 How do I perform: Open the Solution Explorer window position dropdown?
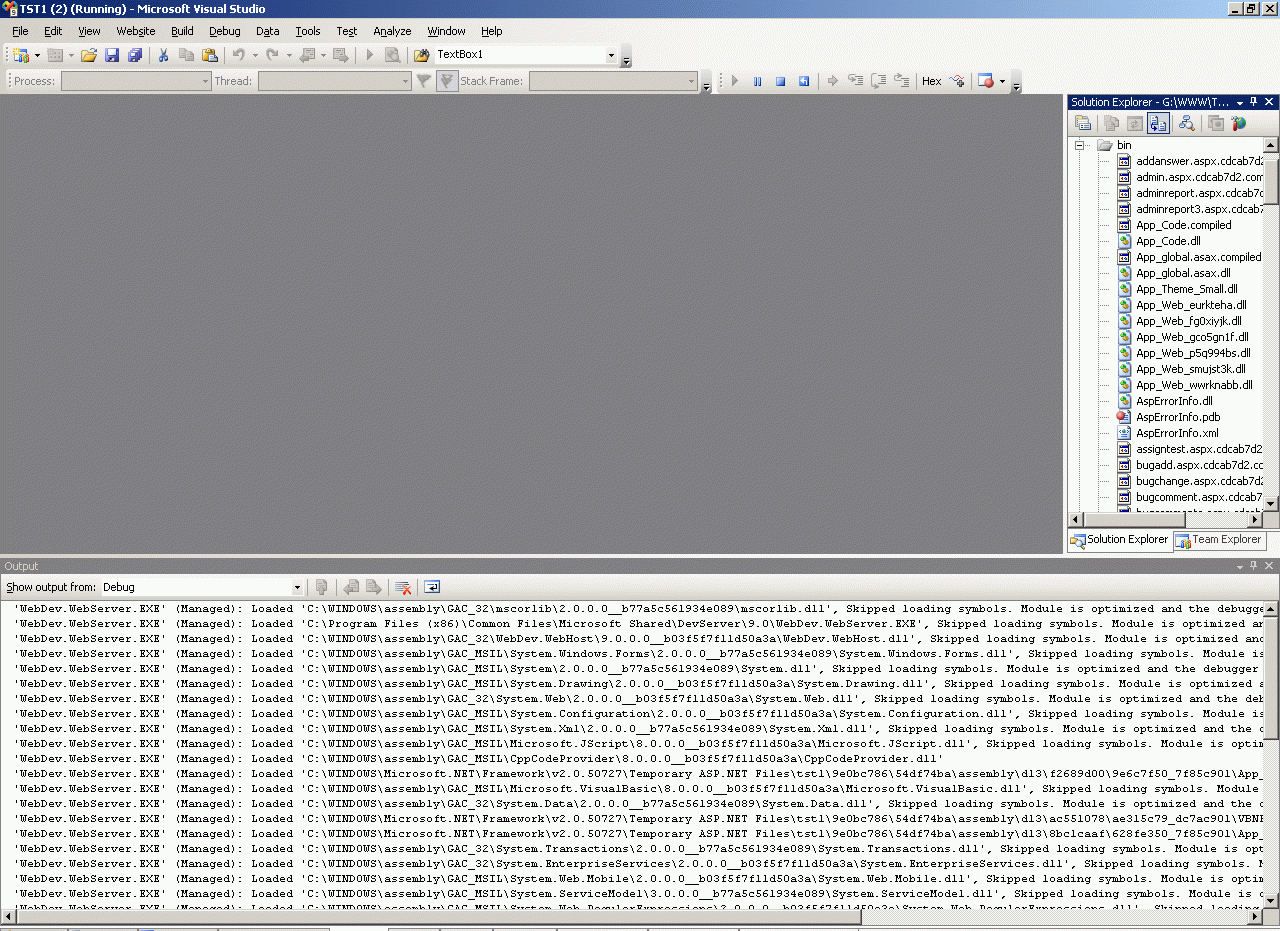click(x=1240, y=102)
